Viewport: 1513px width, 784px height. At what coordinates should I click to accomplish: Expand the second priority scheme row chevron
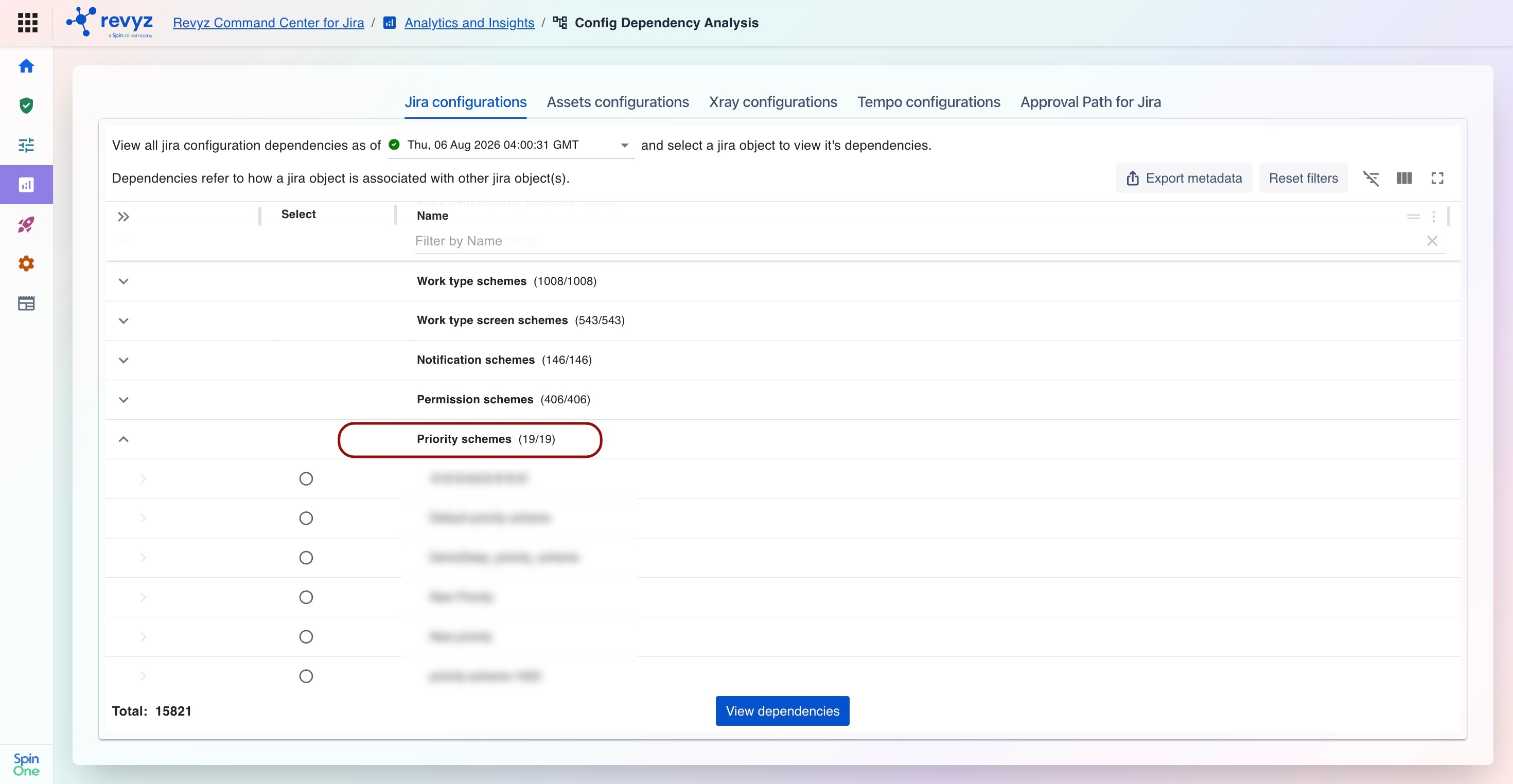[x=143, y=518]
